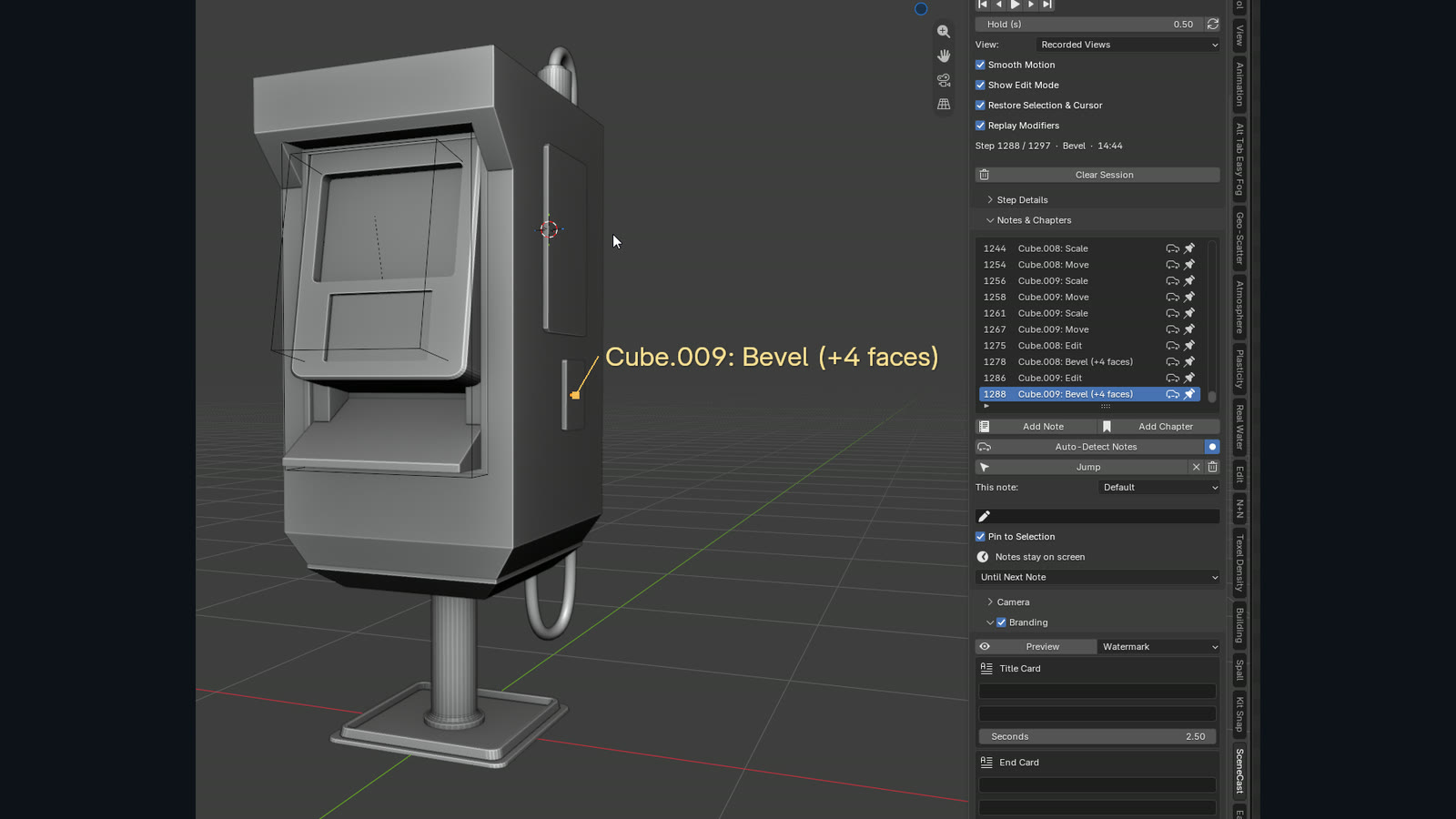This screenshot has width=1456, height=819.
Task: Open the This note Default dropdown
Action: [x=1159, y=488]
